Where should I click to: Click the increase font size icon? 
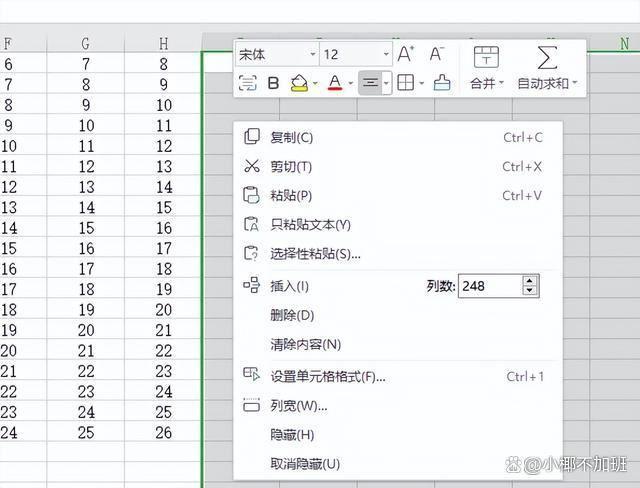(x=405, y=54)
